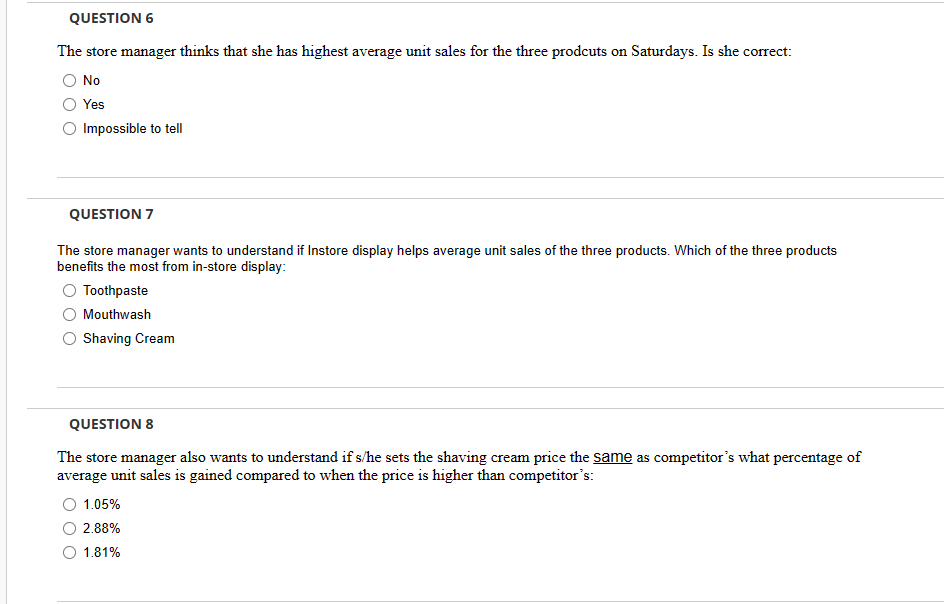Select 'Yes' for Question 6
The height and width of the screenshot is (604, 944).
[69, 104]
